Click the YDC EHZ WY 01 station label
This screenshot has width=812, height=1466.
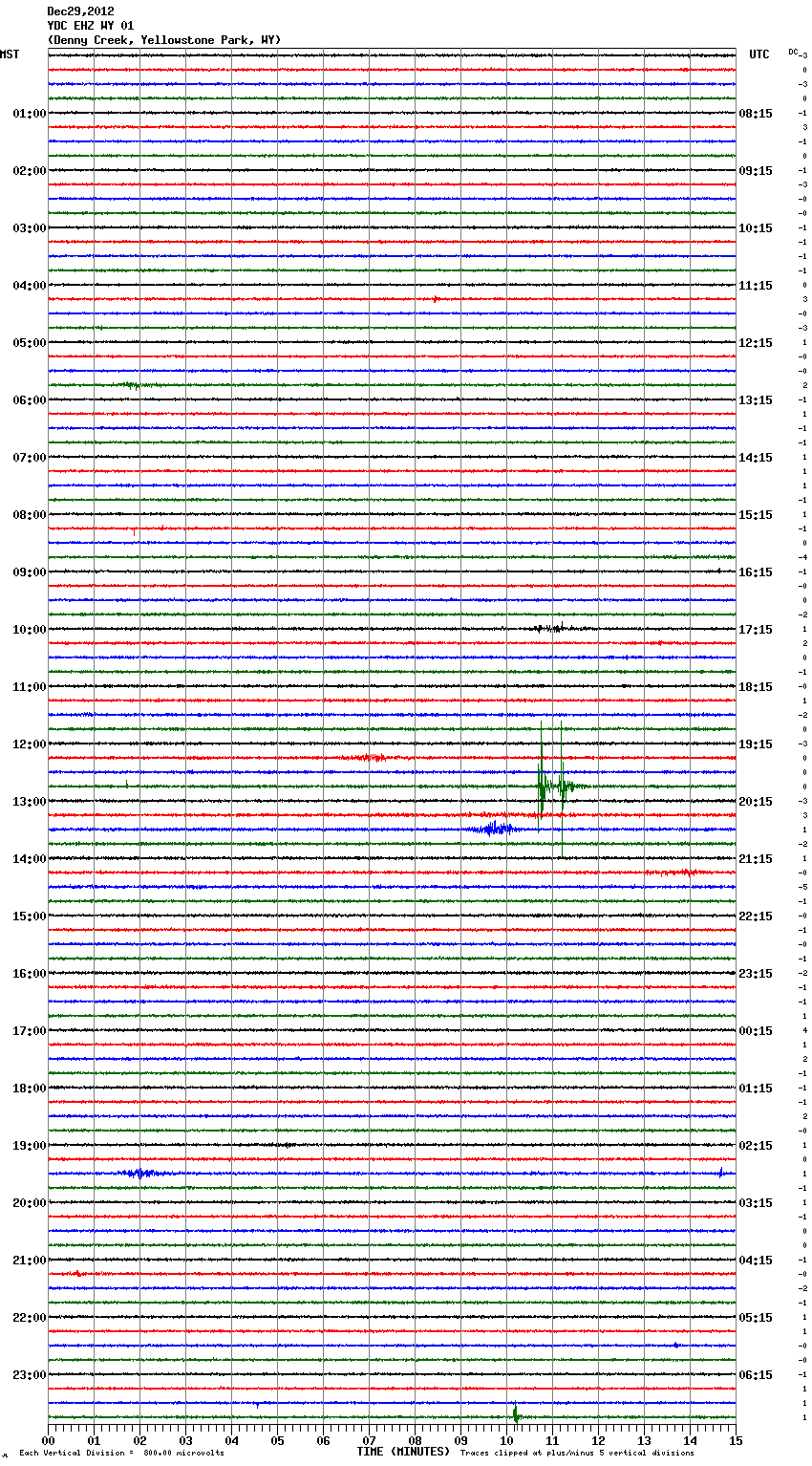[91, 26]
